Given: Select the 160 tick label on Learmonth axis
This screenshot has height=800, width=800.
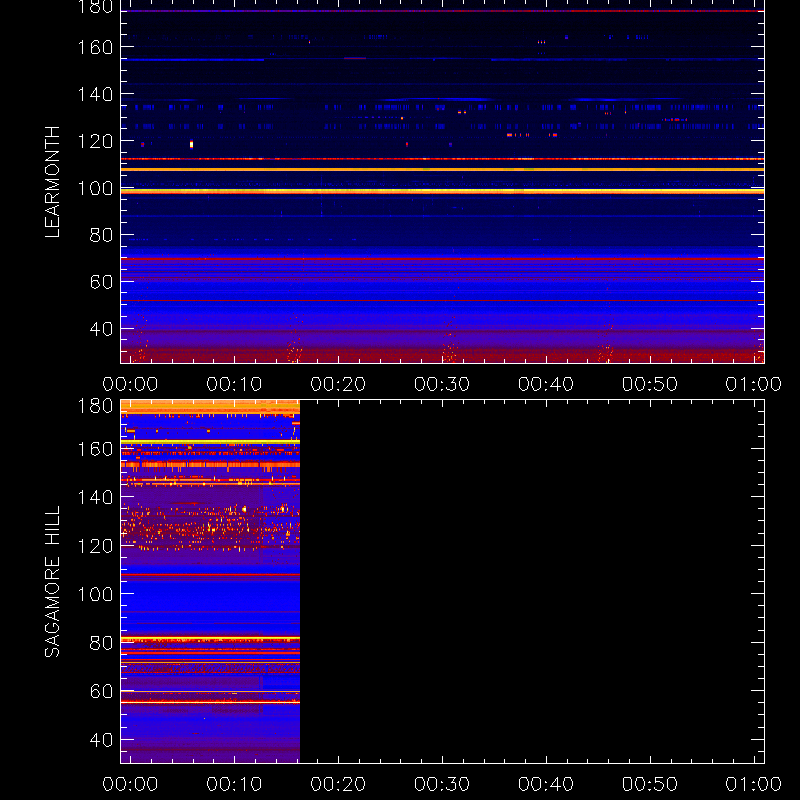Looking at the screenshot, I should tap(95, 47).
